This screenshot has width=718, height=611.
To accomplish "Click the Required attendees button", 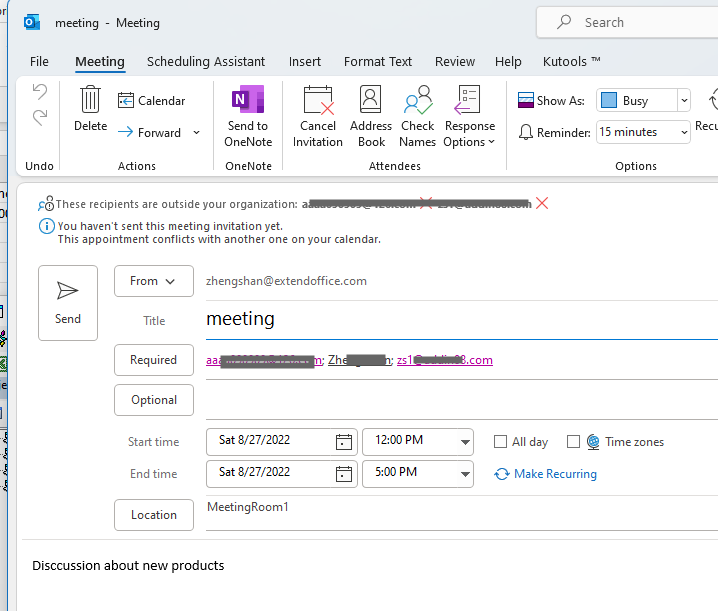I will tap(154, 360).
